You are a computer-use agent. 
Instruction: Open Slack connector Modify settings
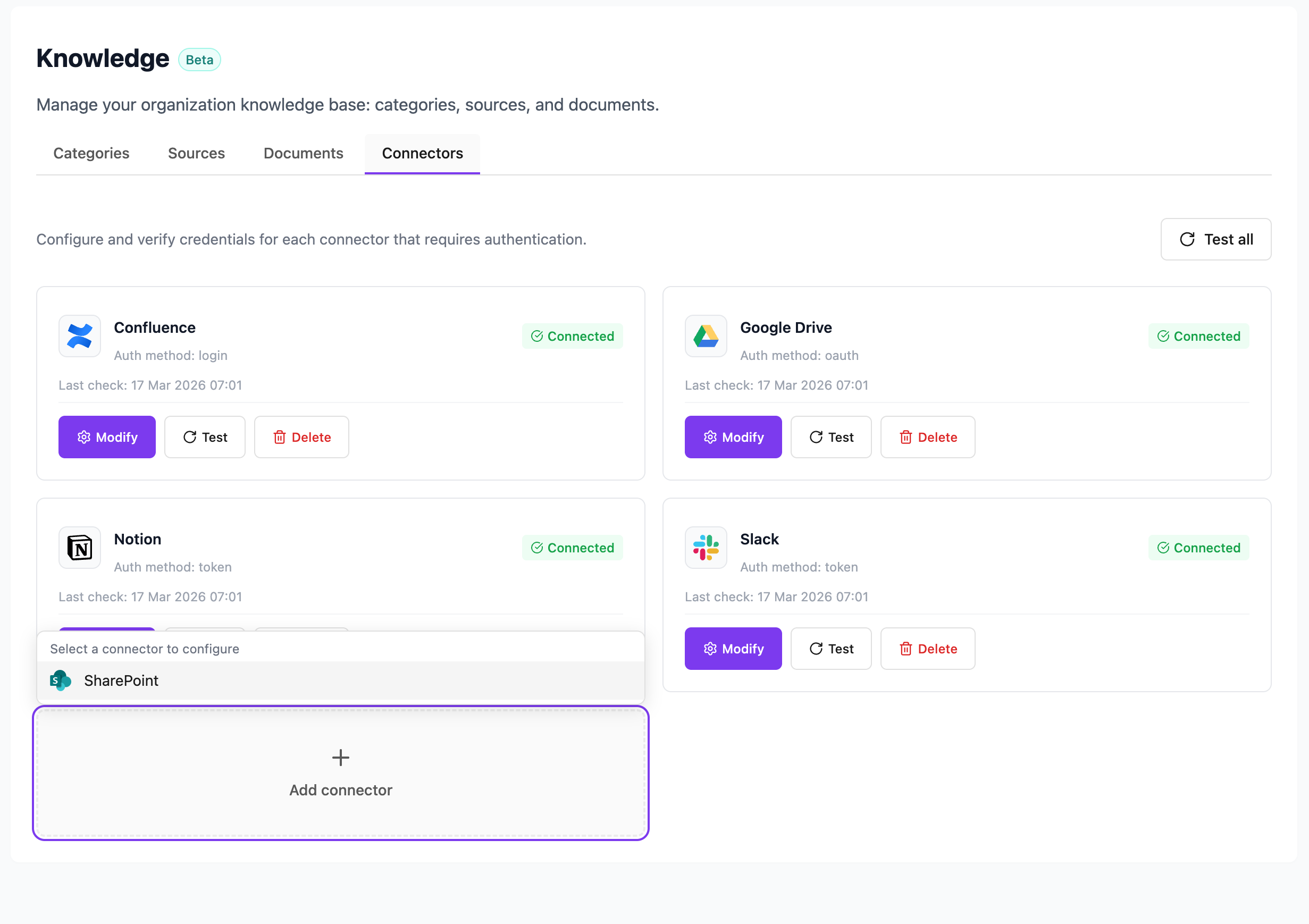[733, 649]
